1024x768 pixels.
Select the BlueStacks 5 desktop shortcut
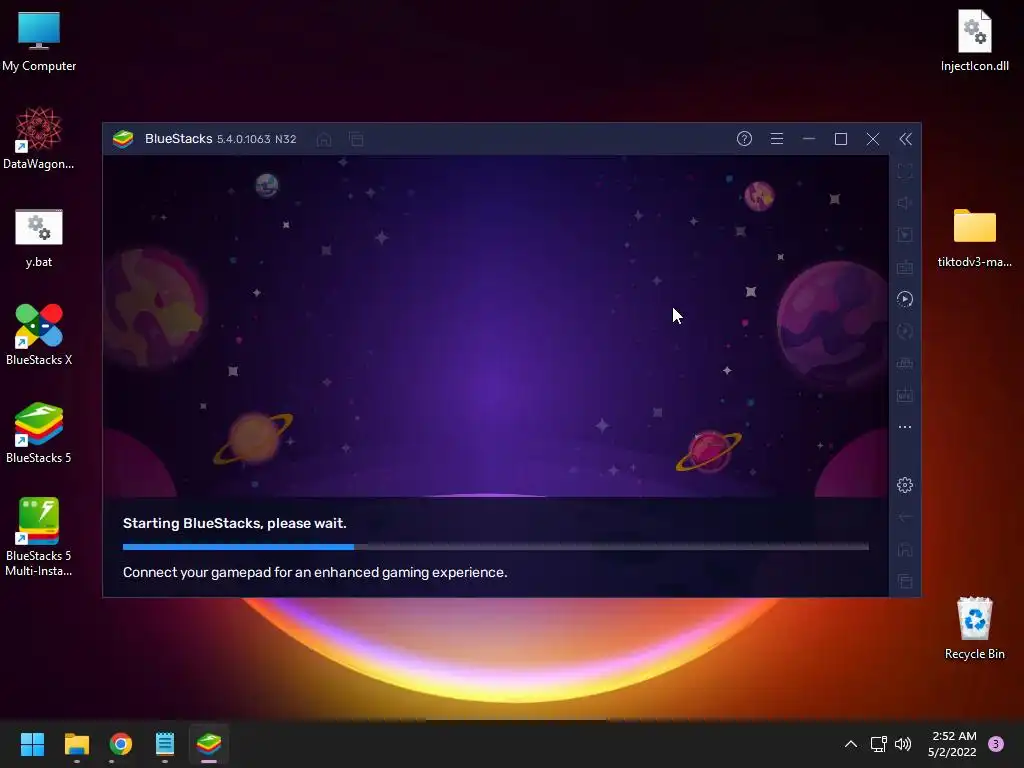pyautogui.click(x=39, y=433)
